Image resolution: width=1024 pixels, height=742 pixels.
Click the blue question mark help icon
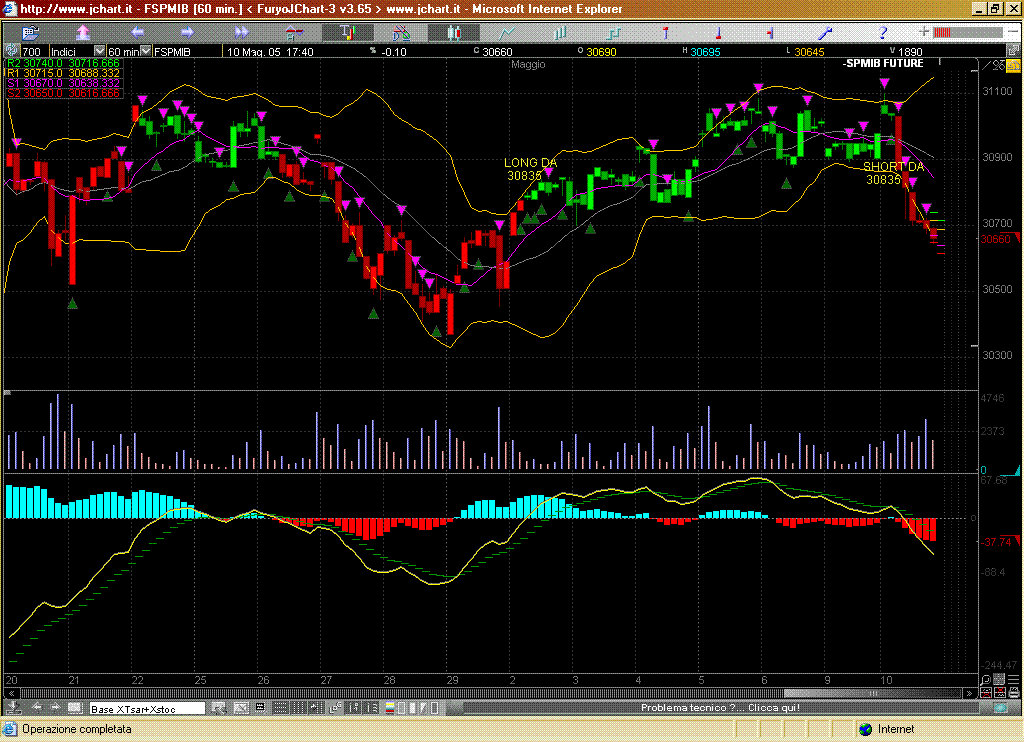[x=883, y=33]
